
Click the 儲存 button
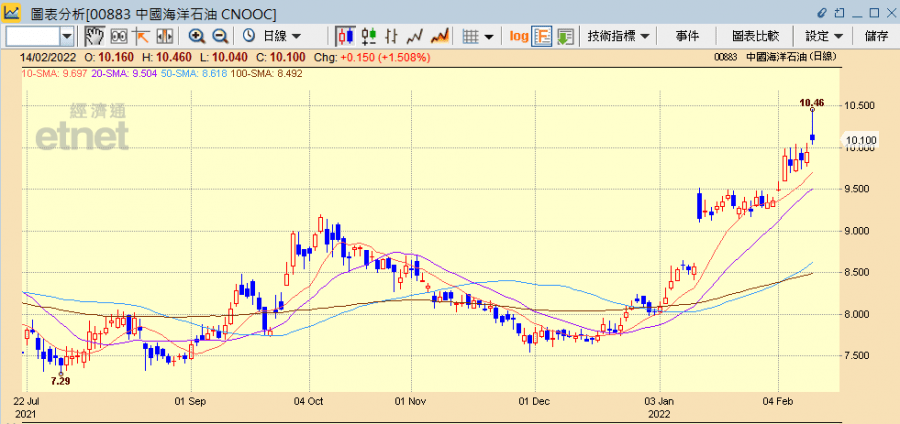pyautogui.click(x=876, y=37)
